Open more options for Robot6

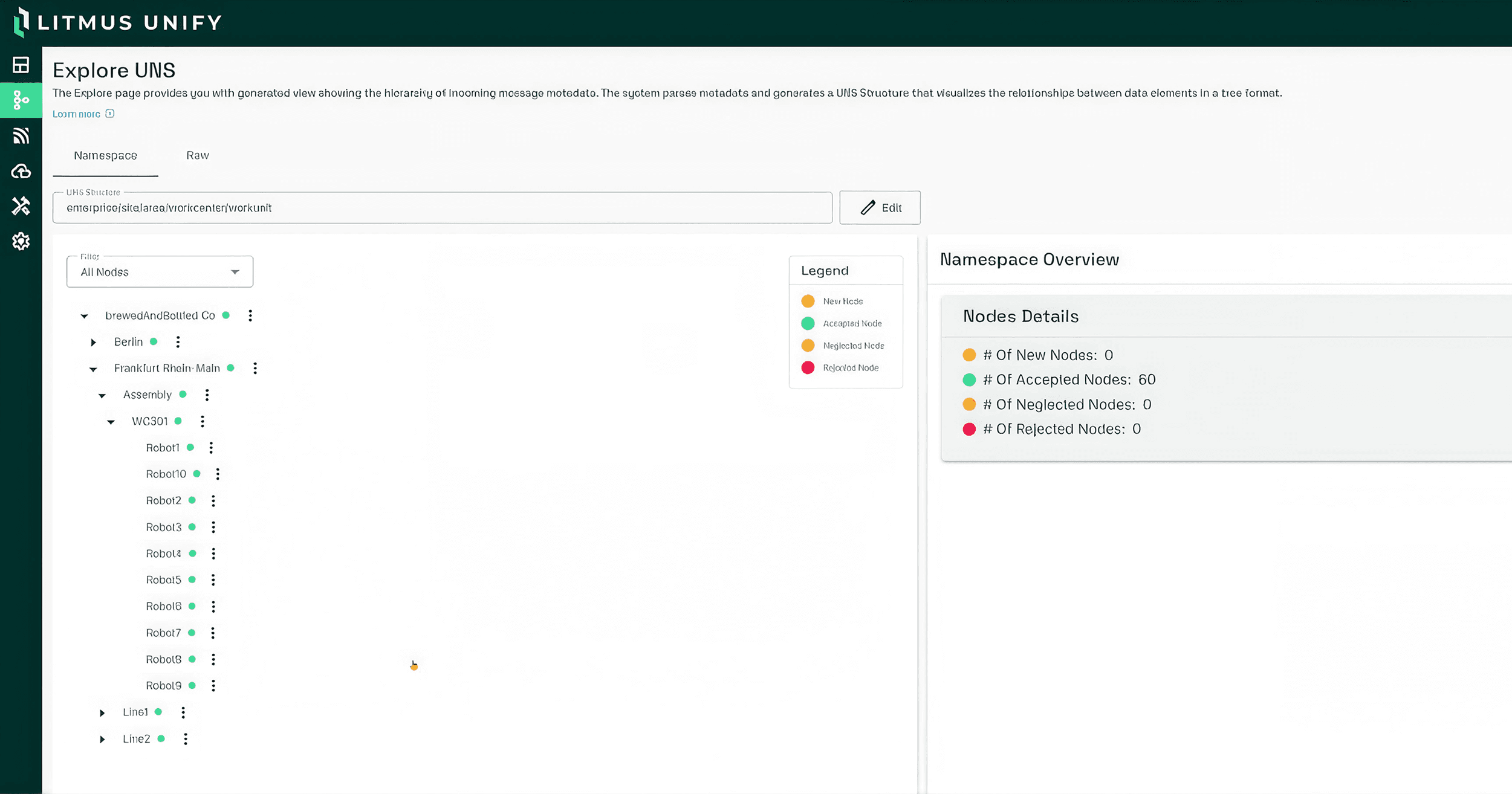tap(213, 606)
